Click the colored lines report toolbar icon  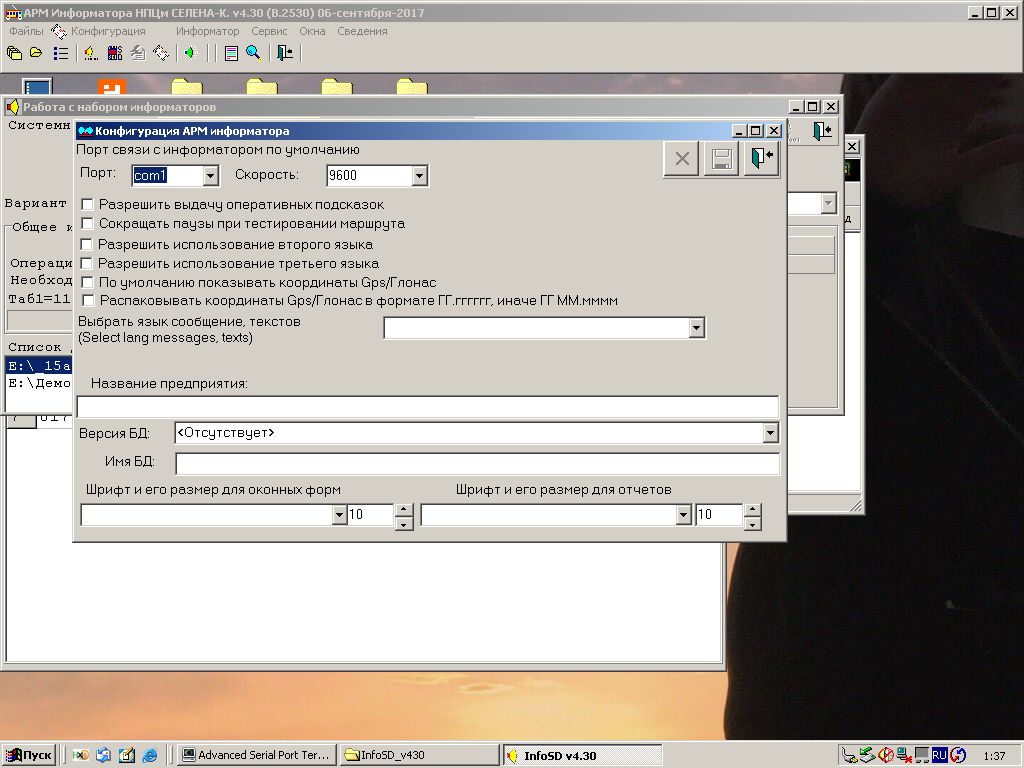(x=231, y=53)
